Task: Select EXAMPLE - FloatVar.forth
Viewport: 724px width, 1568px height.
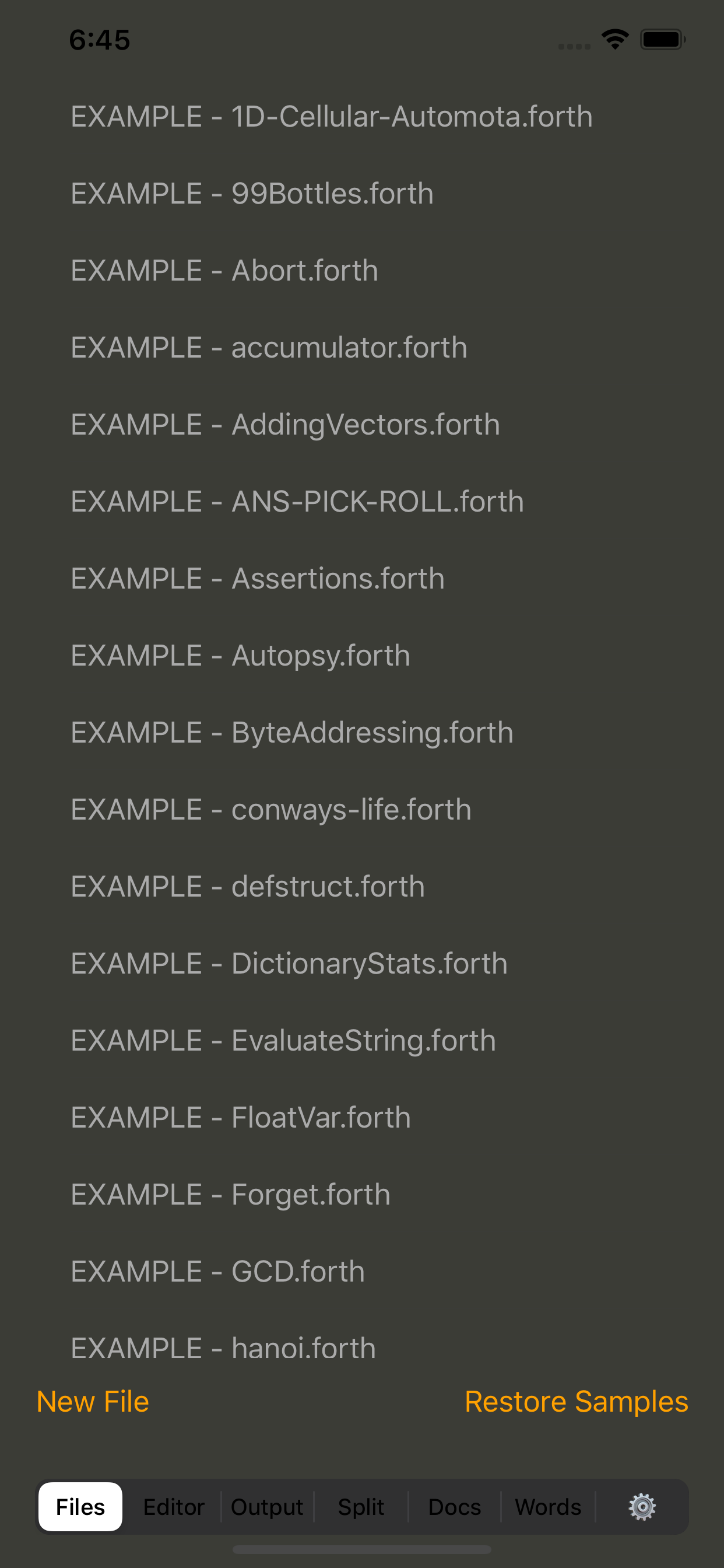Action: (240, 1116)
